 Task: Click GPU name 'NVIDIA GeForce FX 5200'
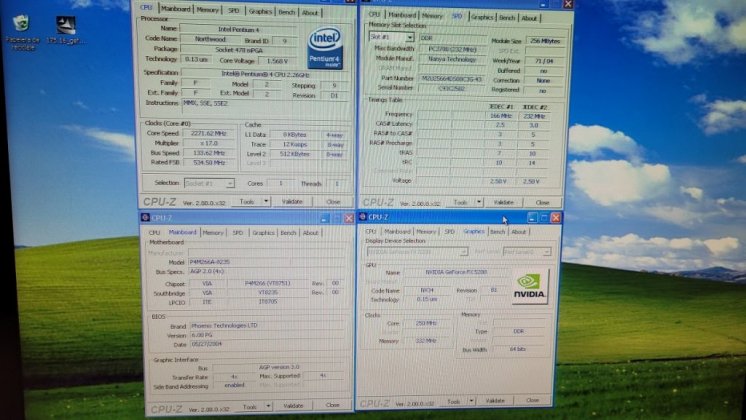456,273
